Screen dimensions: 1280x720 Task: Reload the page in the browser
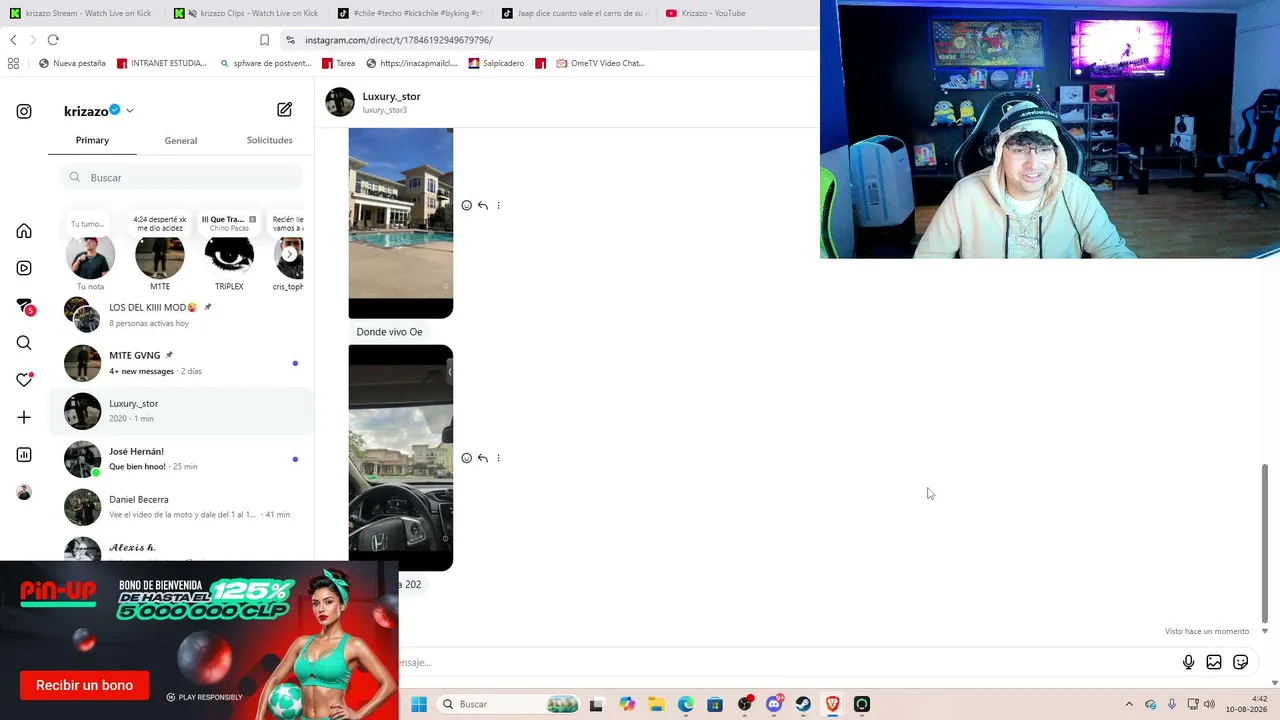click(x=53, y=40)
